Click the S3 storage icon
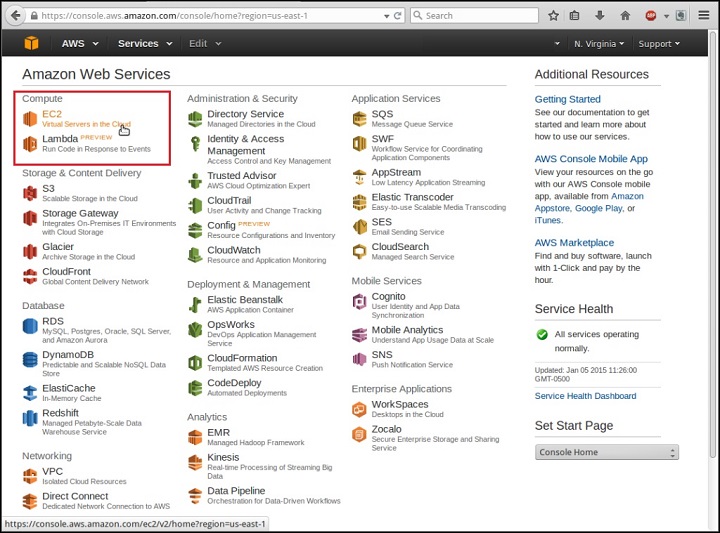The width and height of the screenshot is (720, 533). tap(30, 193)
